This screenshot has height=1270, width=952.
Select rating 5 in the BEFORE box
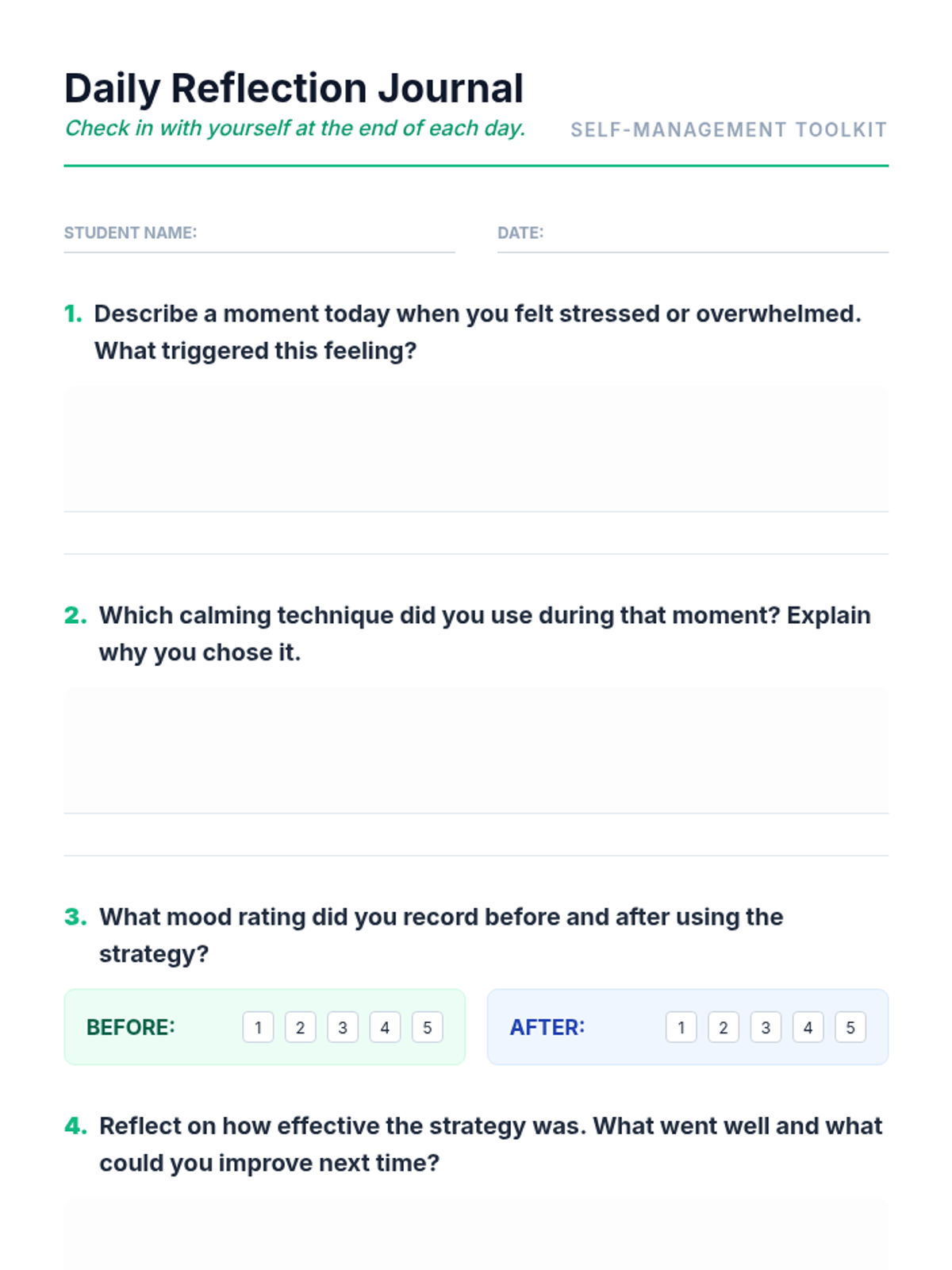point(428,1027)
